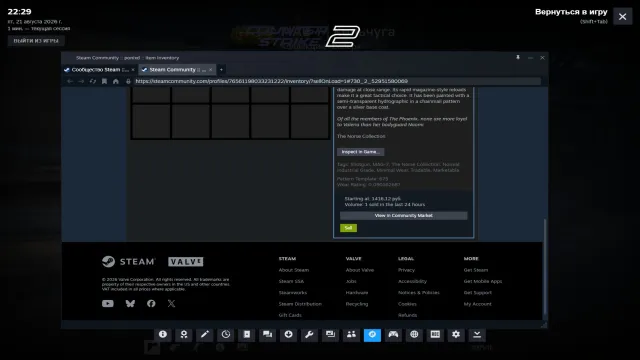Reload the page with refresh icon
The image size is (640, 360).
pos(93,81)
